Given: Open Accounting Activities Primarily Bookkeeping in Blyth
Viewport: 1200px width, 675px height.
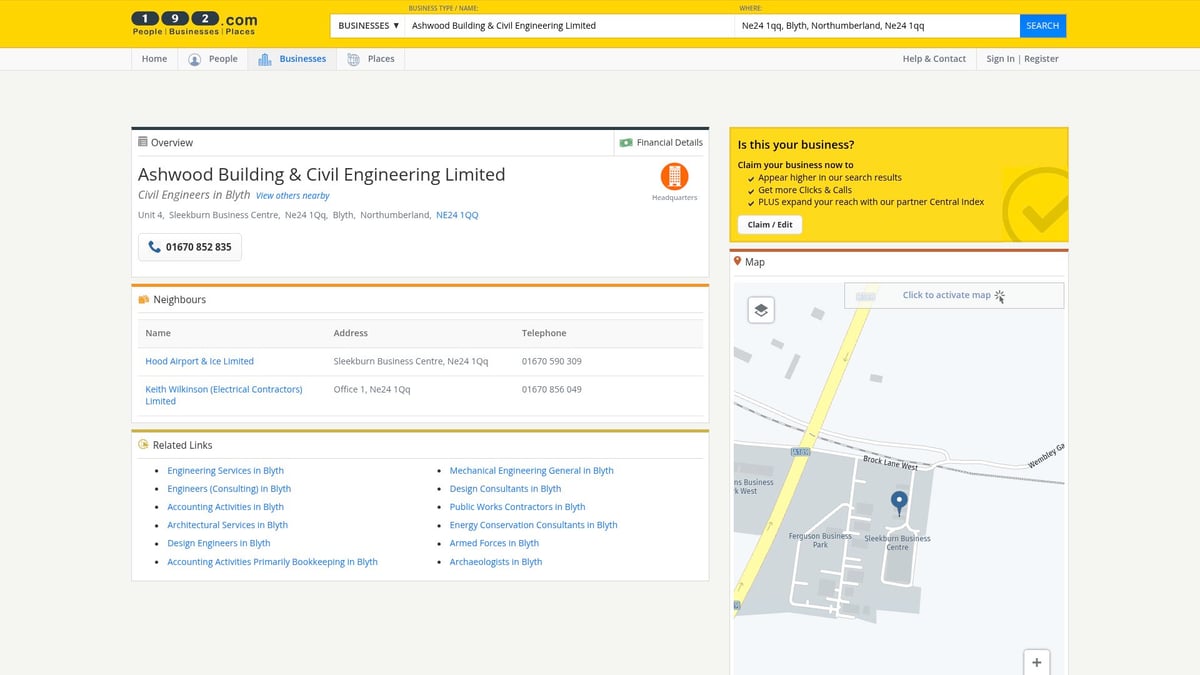Looking at the screenshot, I should [x=272, y=562].
